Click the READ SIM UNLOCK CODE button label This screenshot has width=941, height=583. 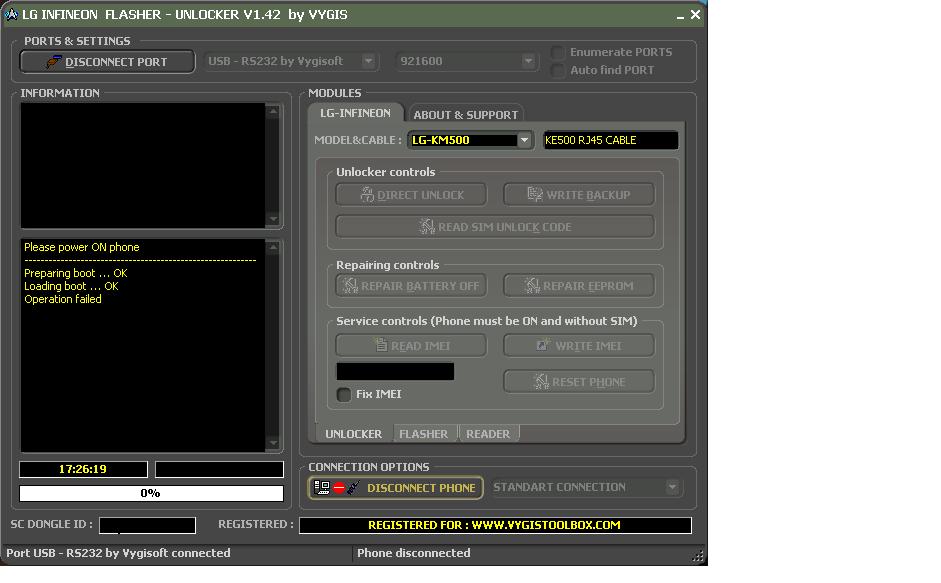coord(505,228)
